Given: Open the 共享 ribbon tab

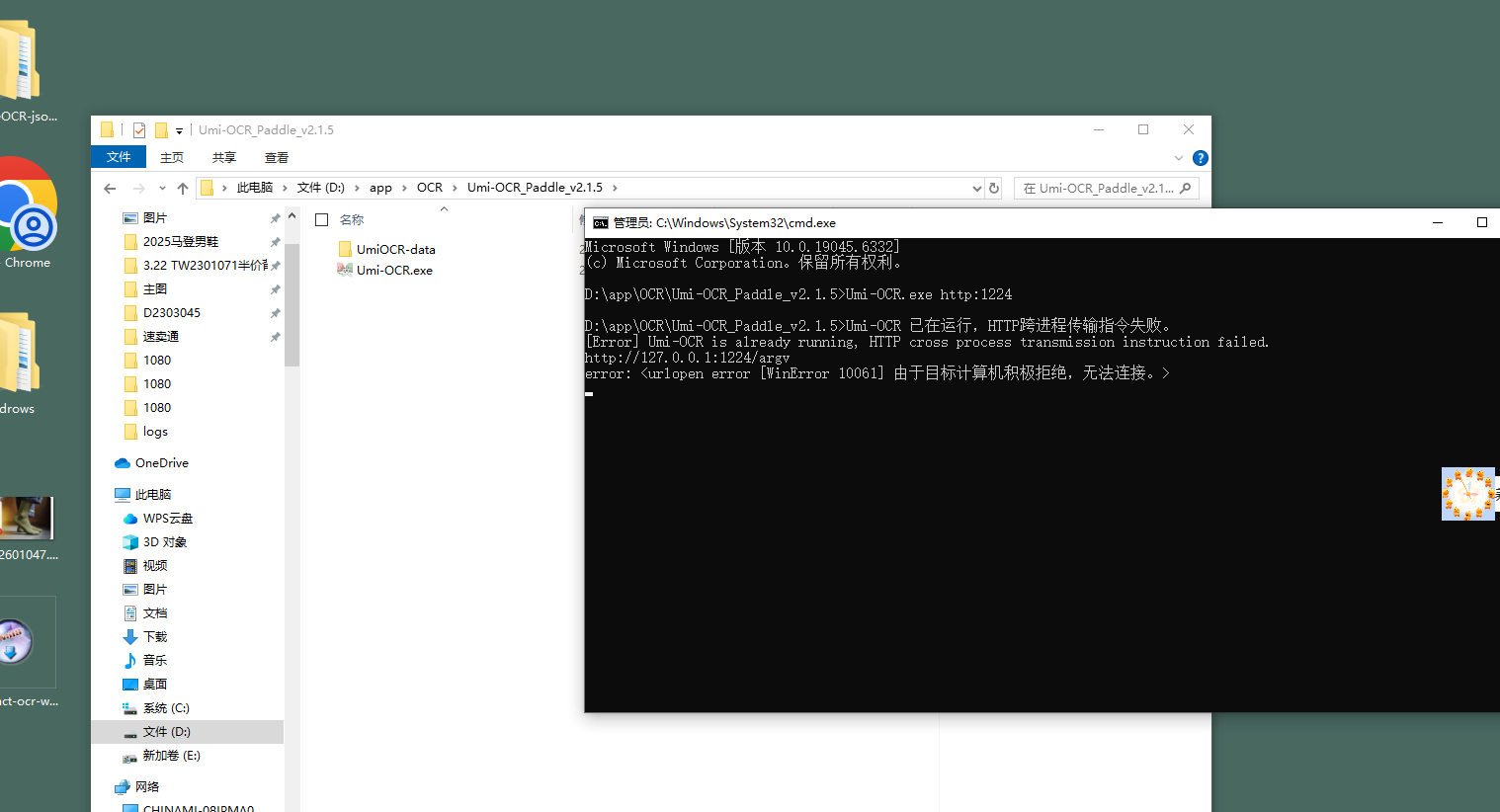Looking at the screenshot, I should pyautogui.click(x=224, y=157).
